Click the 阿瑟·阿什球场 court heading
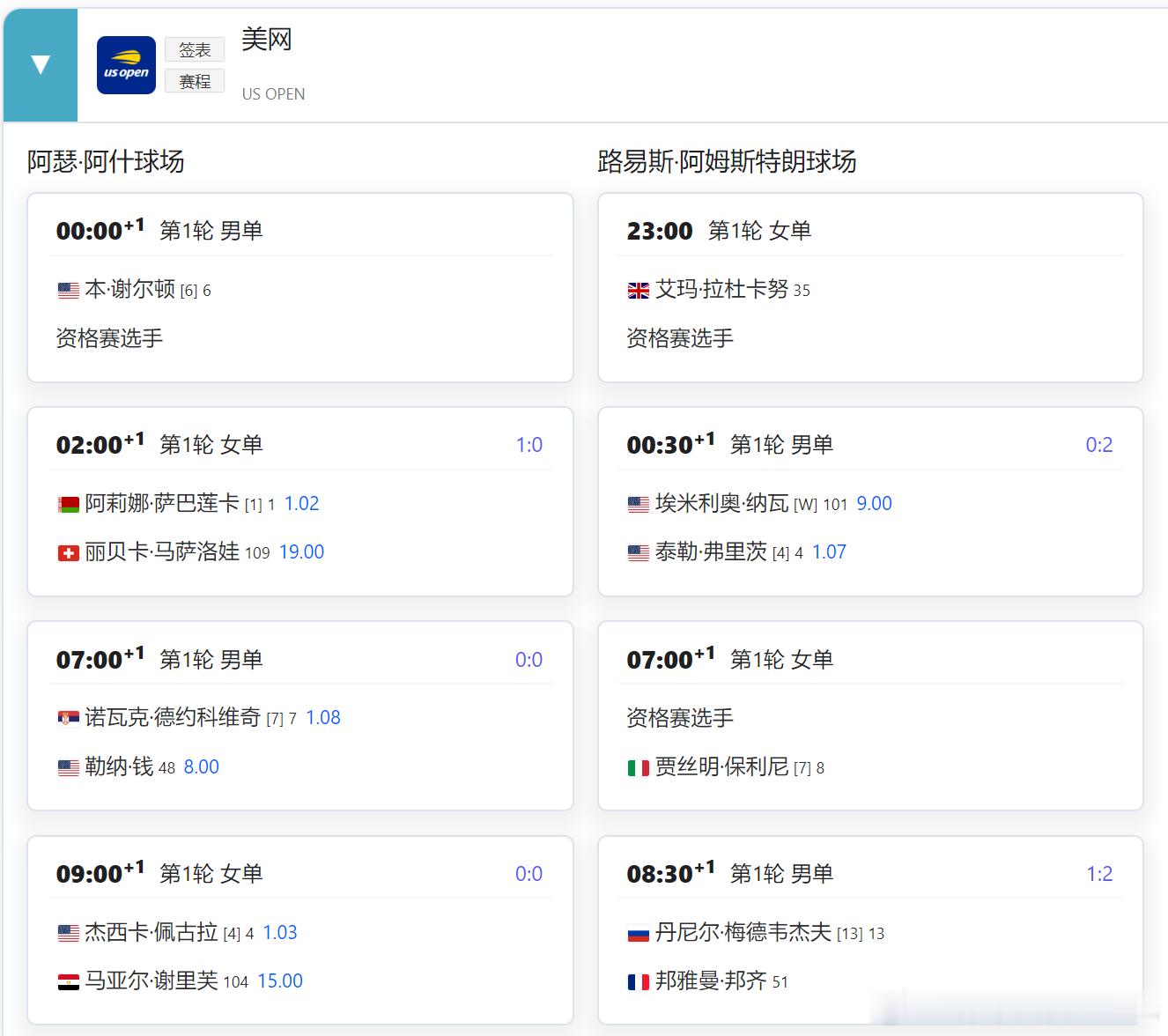Viewport: 1168px width, 1036px height. (x=106, y=161)
